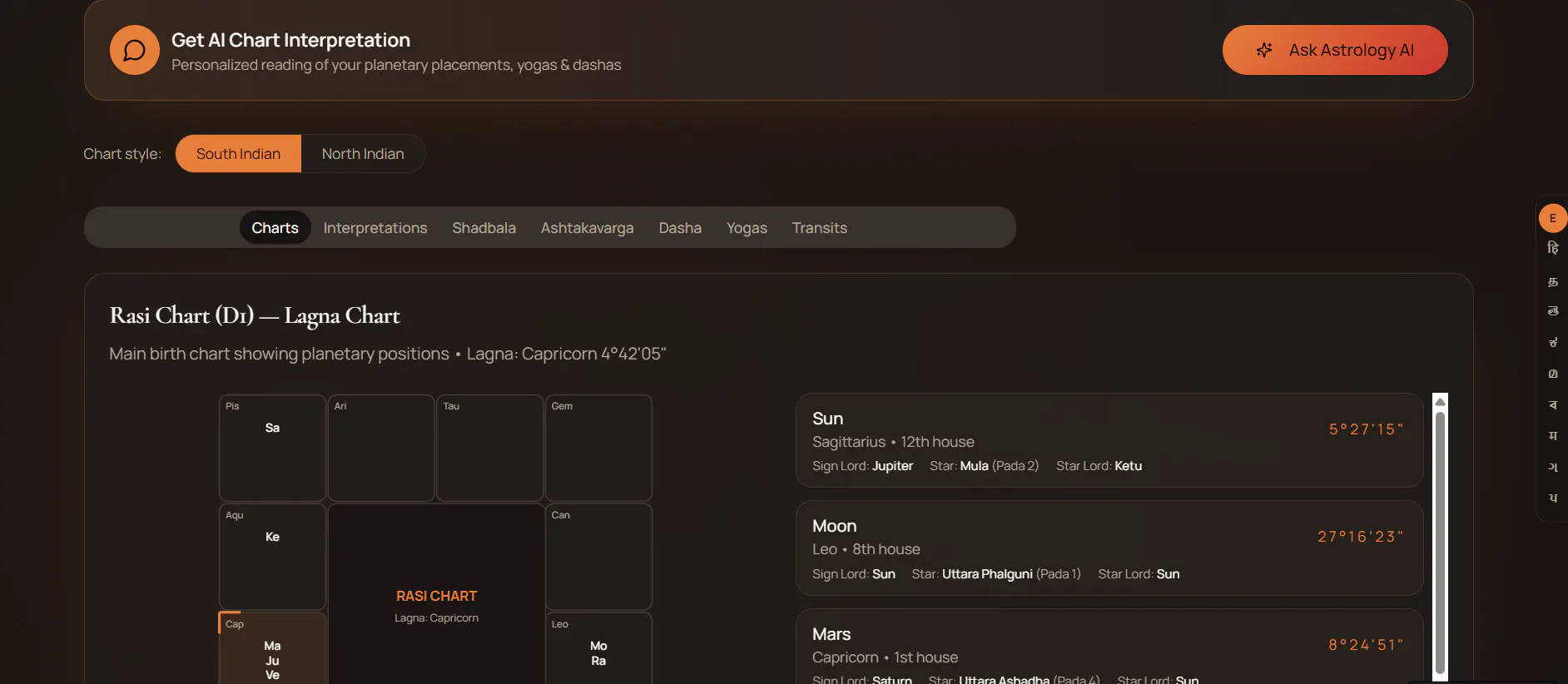Screen dimensions: 1568x684
Task: Switch language to Hindi (हि)
Action: 1552,249
